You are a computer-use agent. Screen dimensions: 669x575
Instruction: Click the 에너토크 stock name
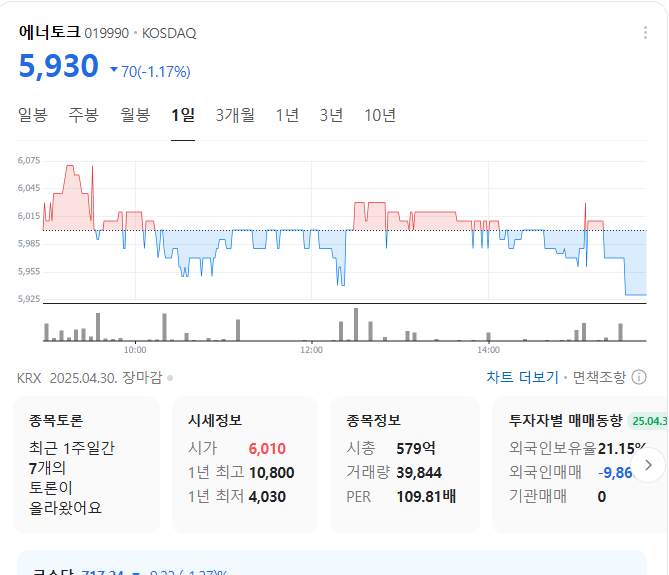[49, 32]
